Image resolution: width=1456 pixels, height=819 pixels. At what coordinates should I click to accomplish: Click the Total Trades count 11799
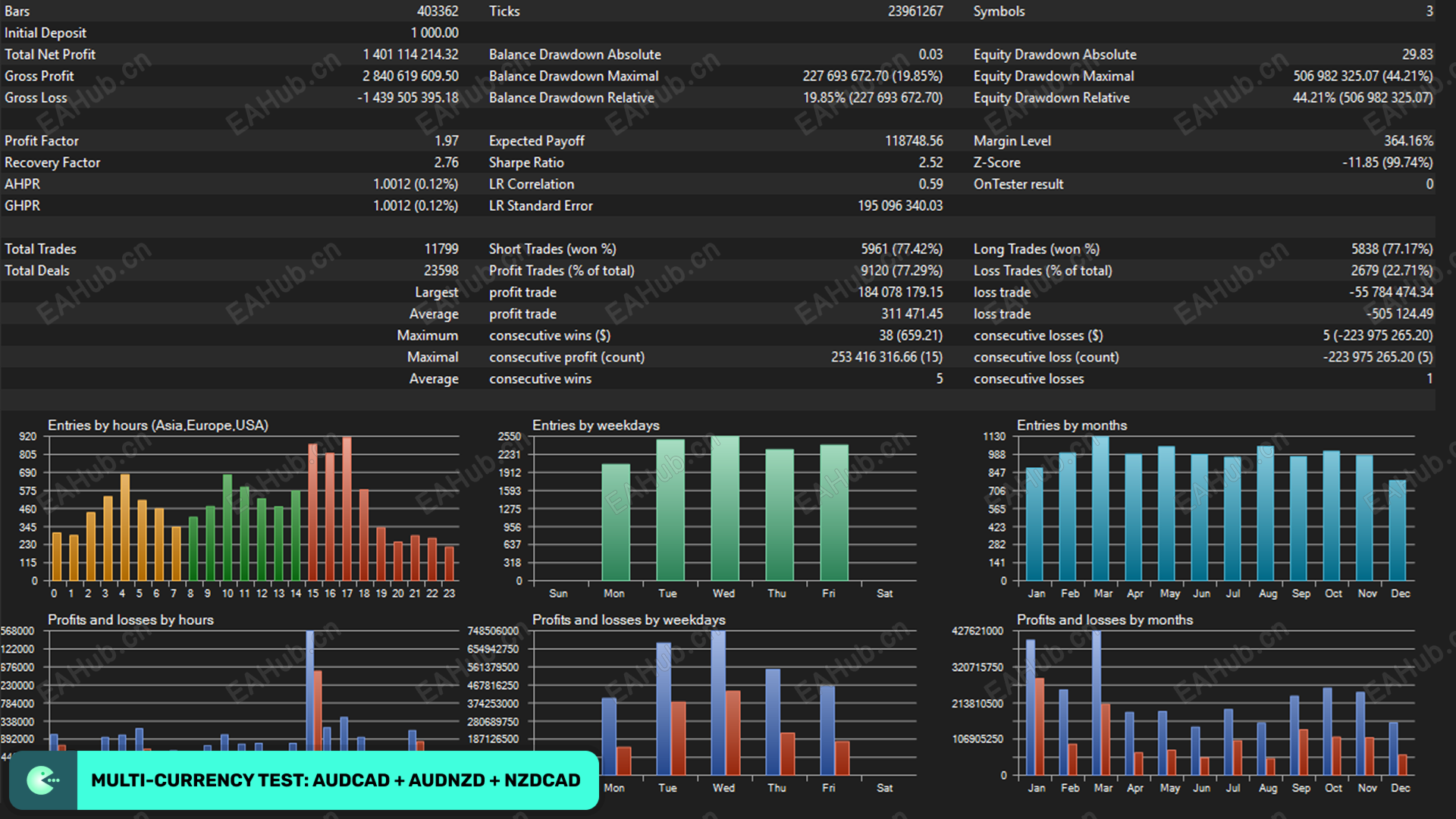[x=441, y=249]
